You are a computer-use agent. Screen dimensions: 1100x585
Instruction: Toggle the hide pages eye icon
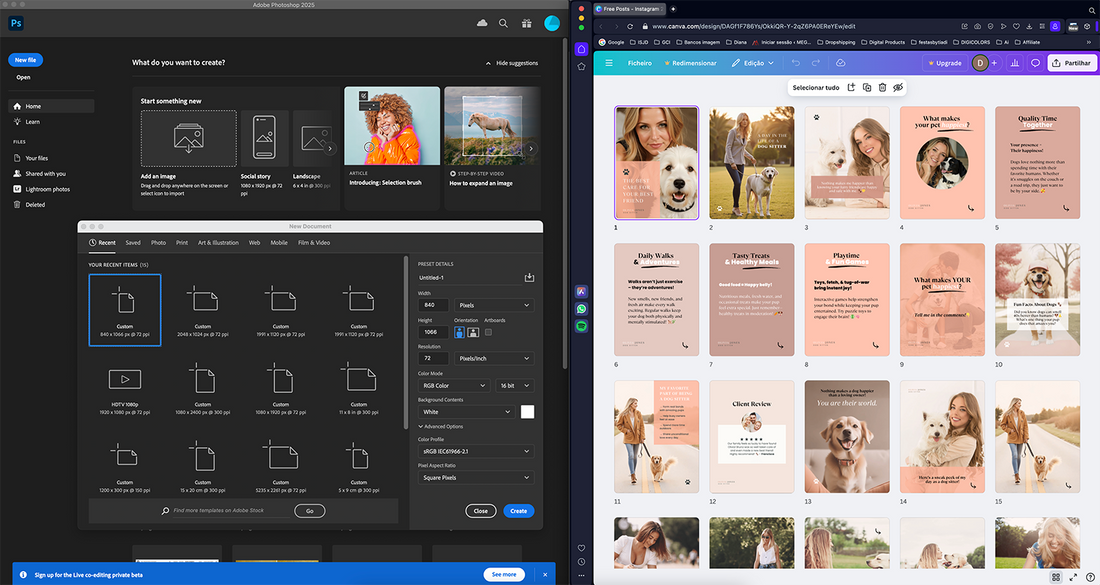(898, 87)
